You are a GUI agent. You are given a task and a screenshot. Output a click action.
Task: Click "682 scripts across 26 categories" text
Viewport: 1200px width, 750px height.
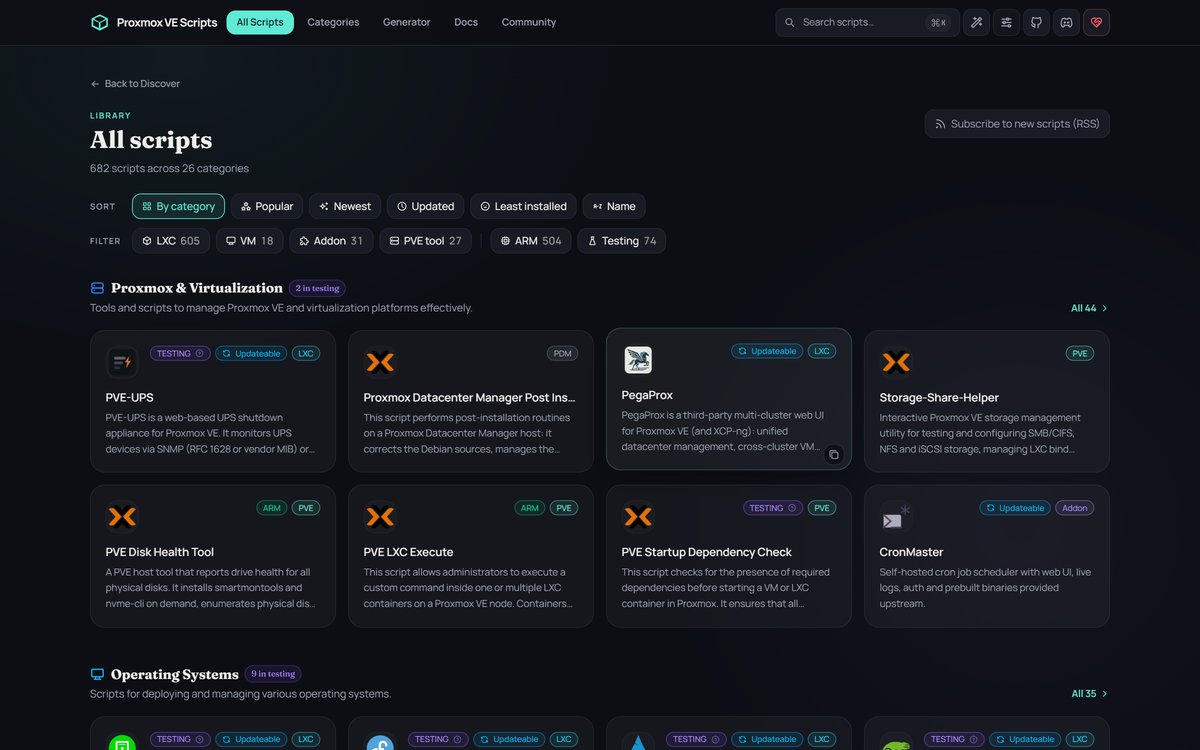[170, 168]
